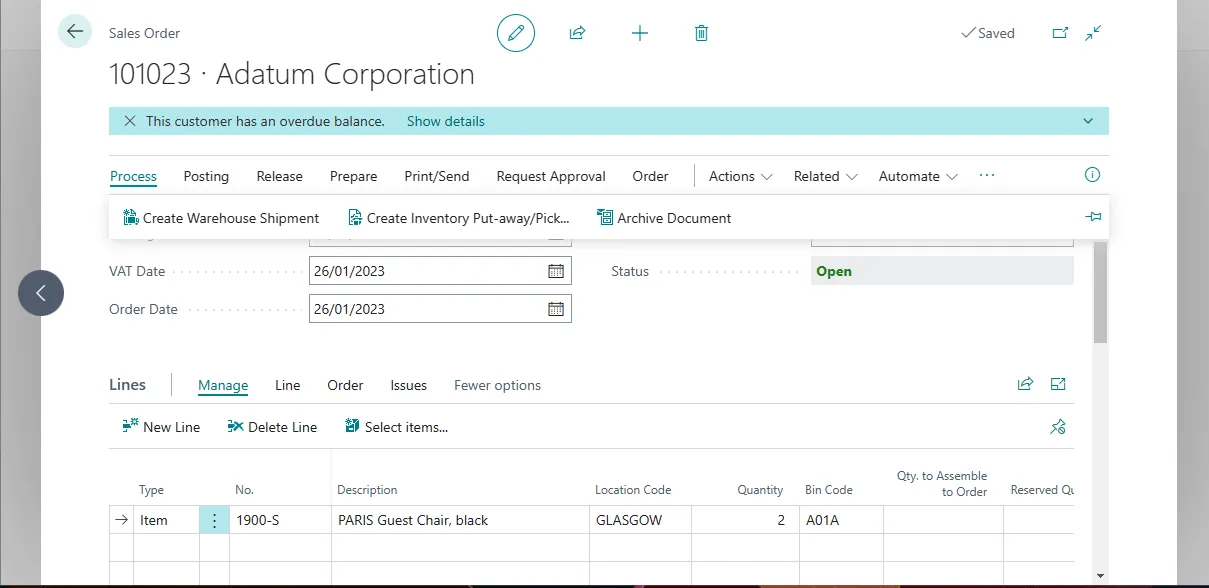This screenshot has width=1209, height=588.
Task: Click the quantity cell showing 2
Action: (x=745, y=520)
